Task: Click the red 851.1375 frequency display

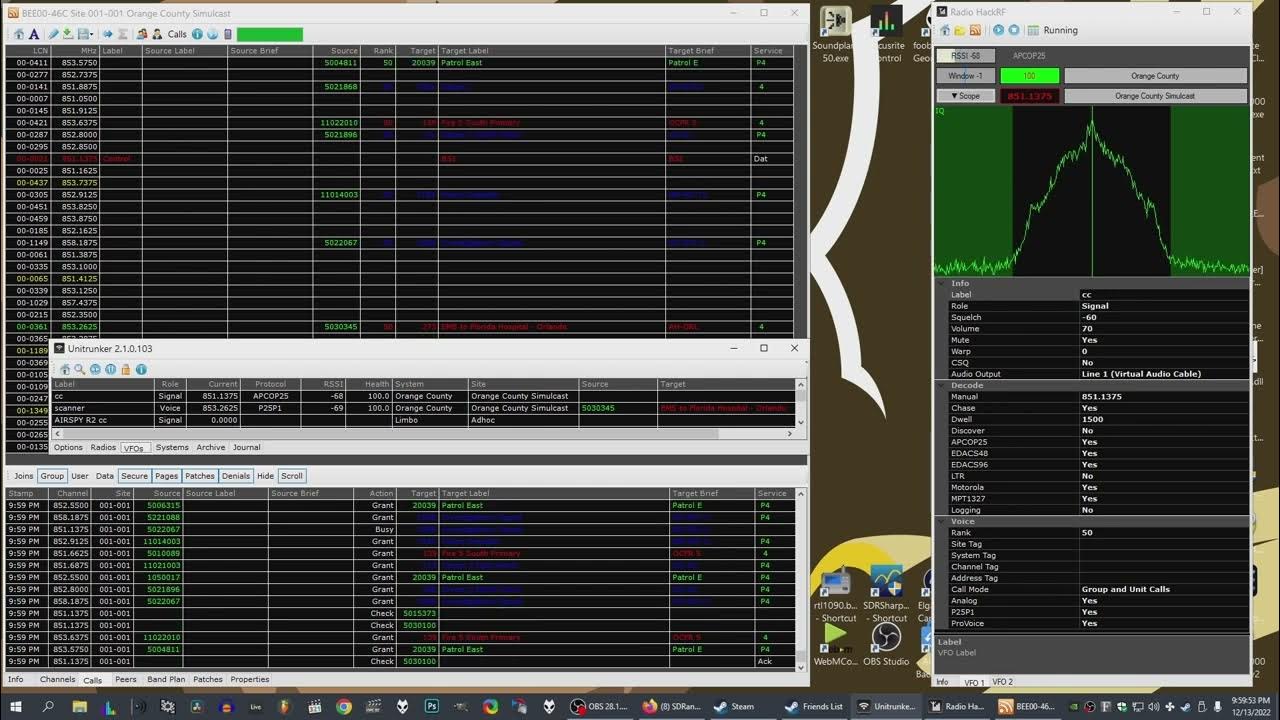Action: [x=1030, y=96]
